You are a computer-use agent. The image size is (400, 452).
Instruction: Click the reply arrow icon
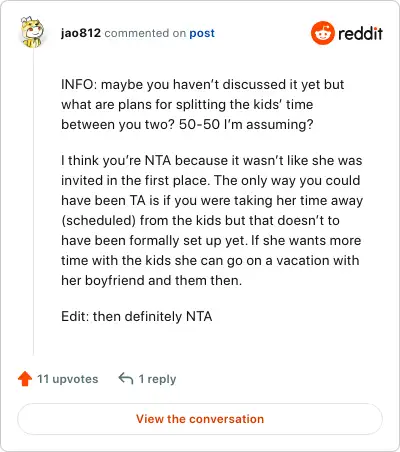(126, 379)
